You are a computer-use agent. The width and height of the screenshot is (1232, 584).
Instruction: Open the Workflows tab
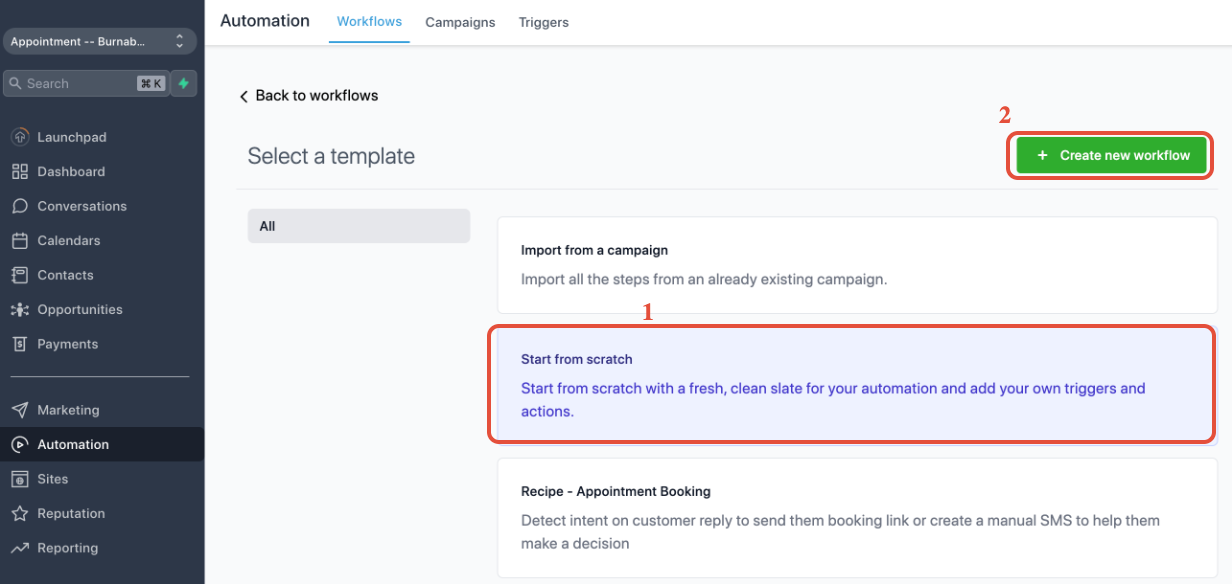click(x=369, y=21)
